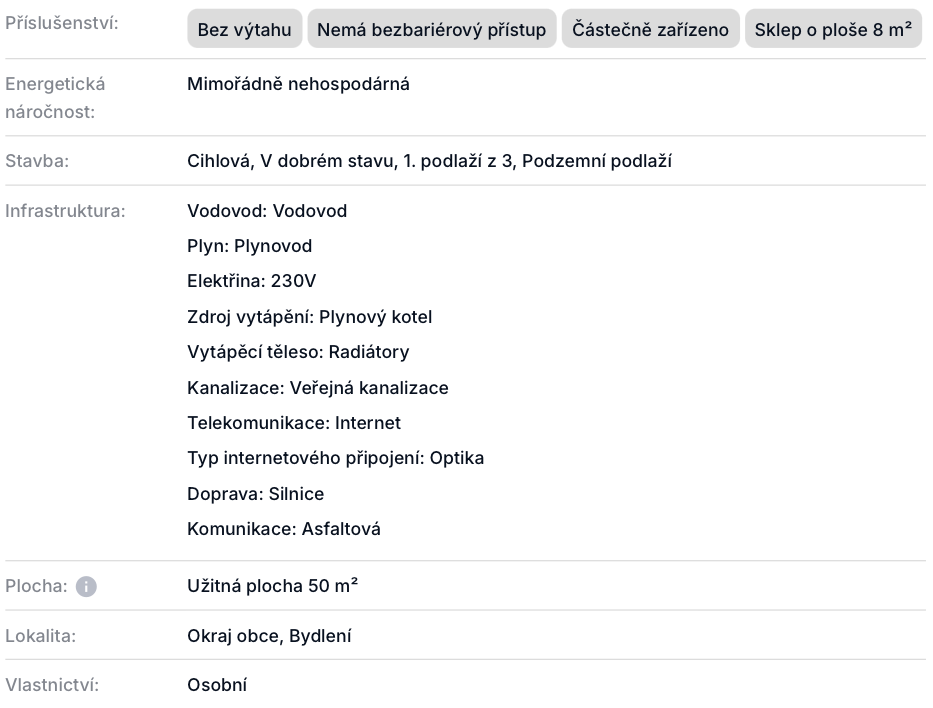Click the "Mimořádně nehospodárná" energy rating text

[x=298, y=84]
